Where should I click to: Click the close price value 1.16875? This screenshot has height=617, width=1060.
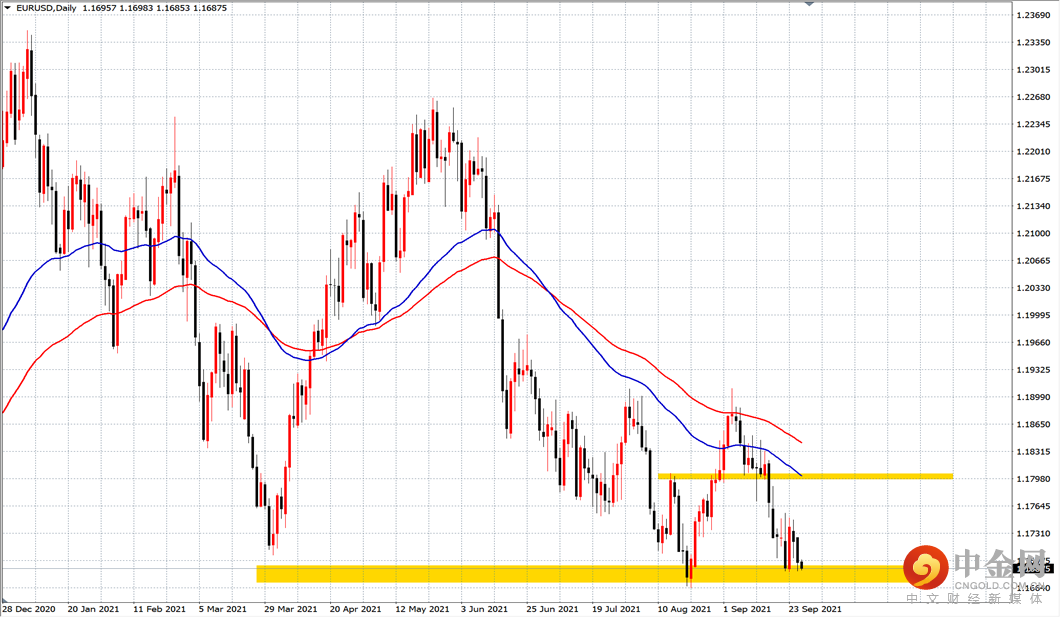(x=211, y=8)
